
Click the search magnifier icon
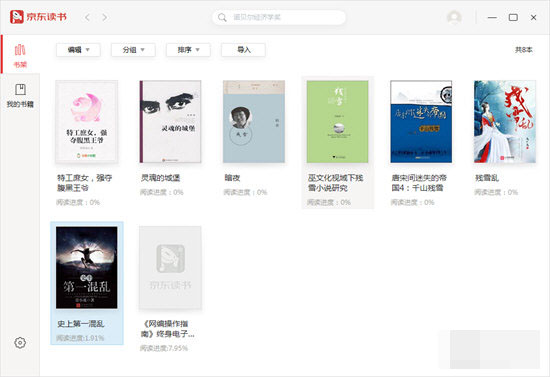pyautogui.click(x=222, y=17)
